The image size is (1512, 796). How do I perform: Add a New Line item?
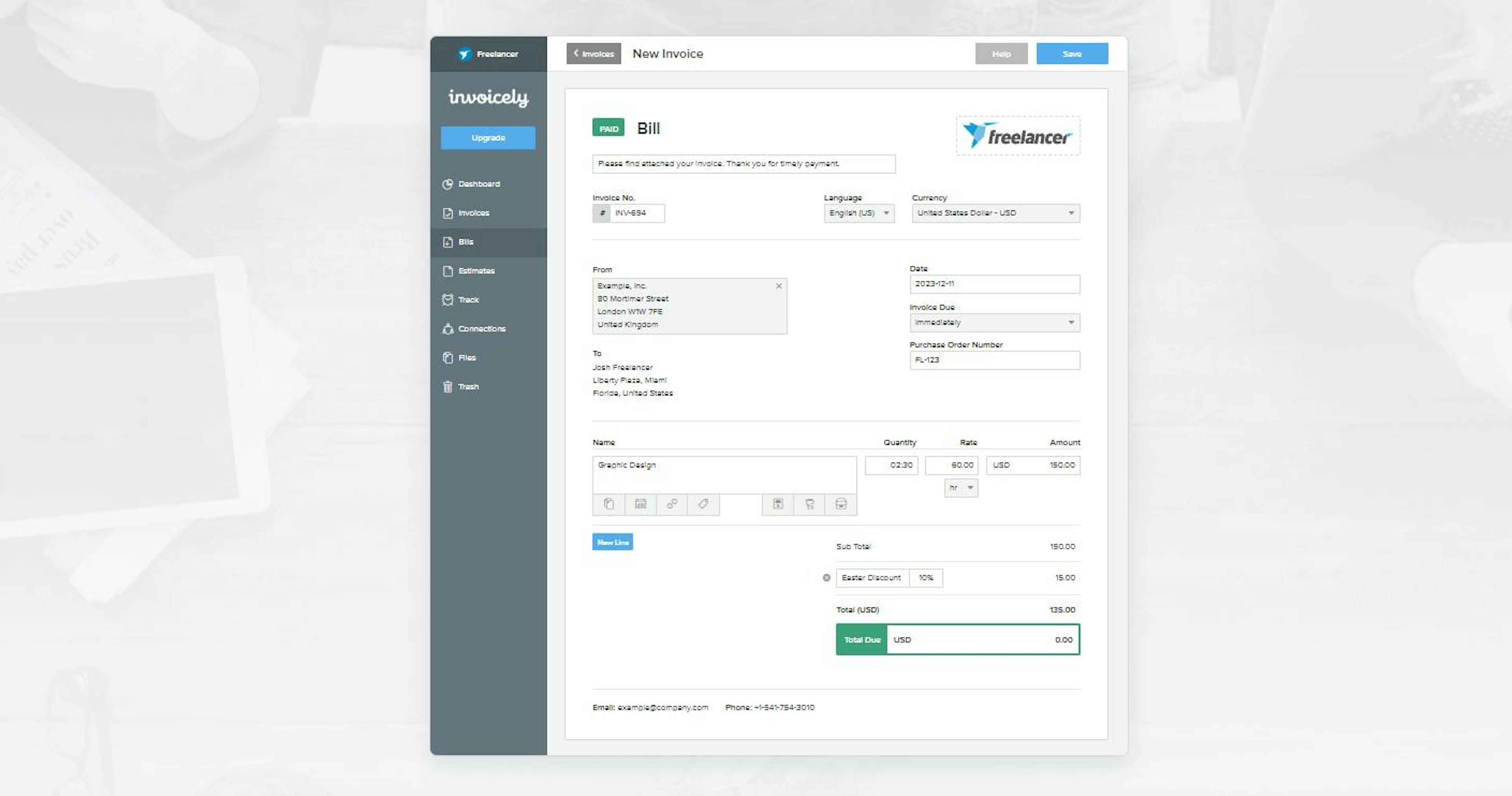click(612, 542)
